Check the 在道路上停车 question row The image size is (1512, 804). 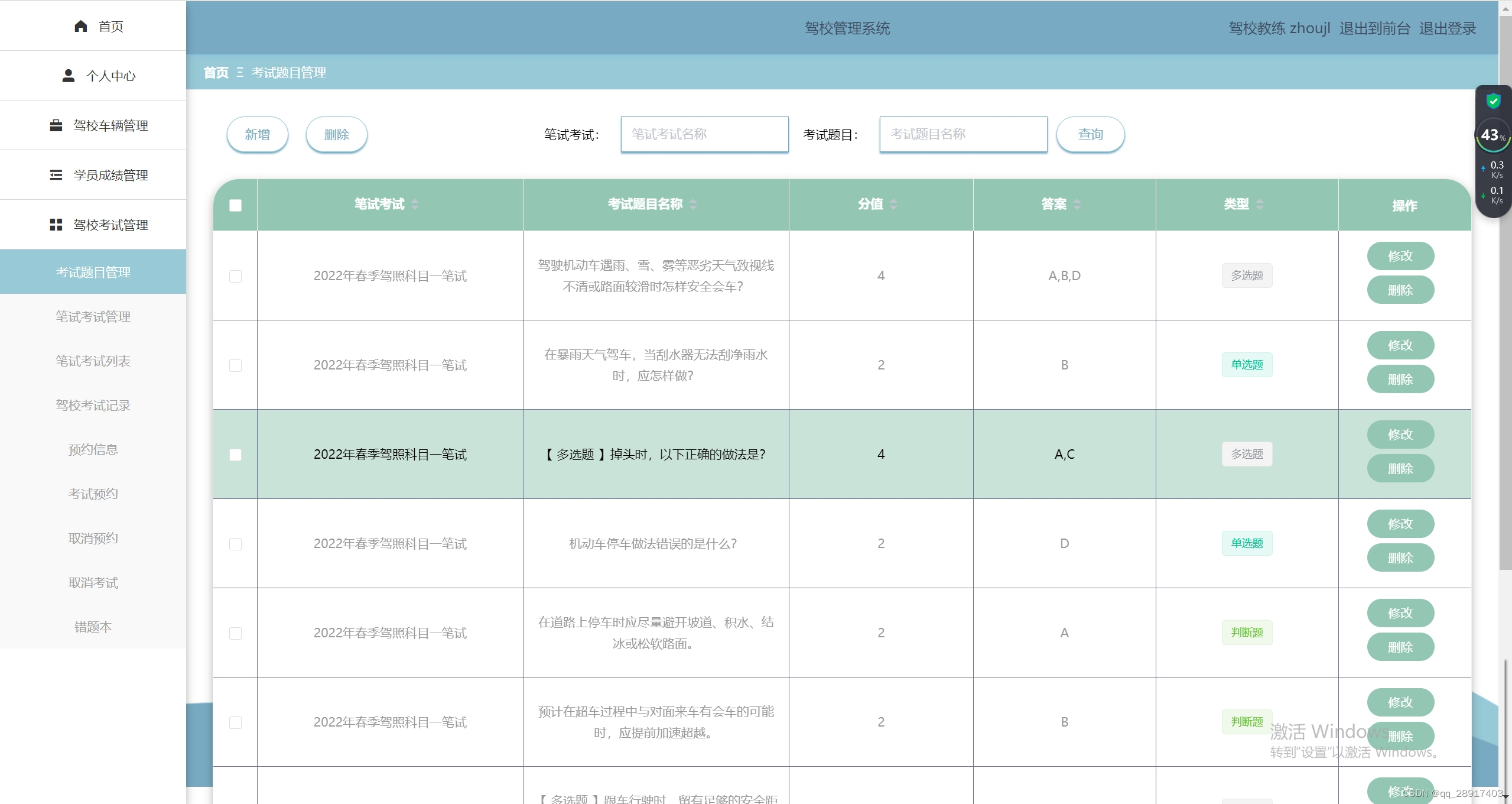(235, 634)
